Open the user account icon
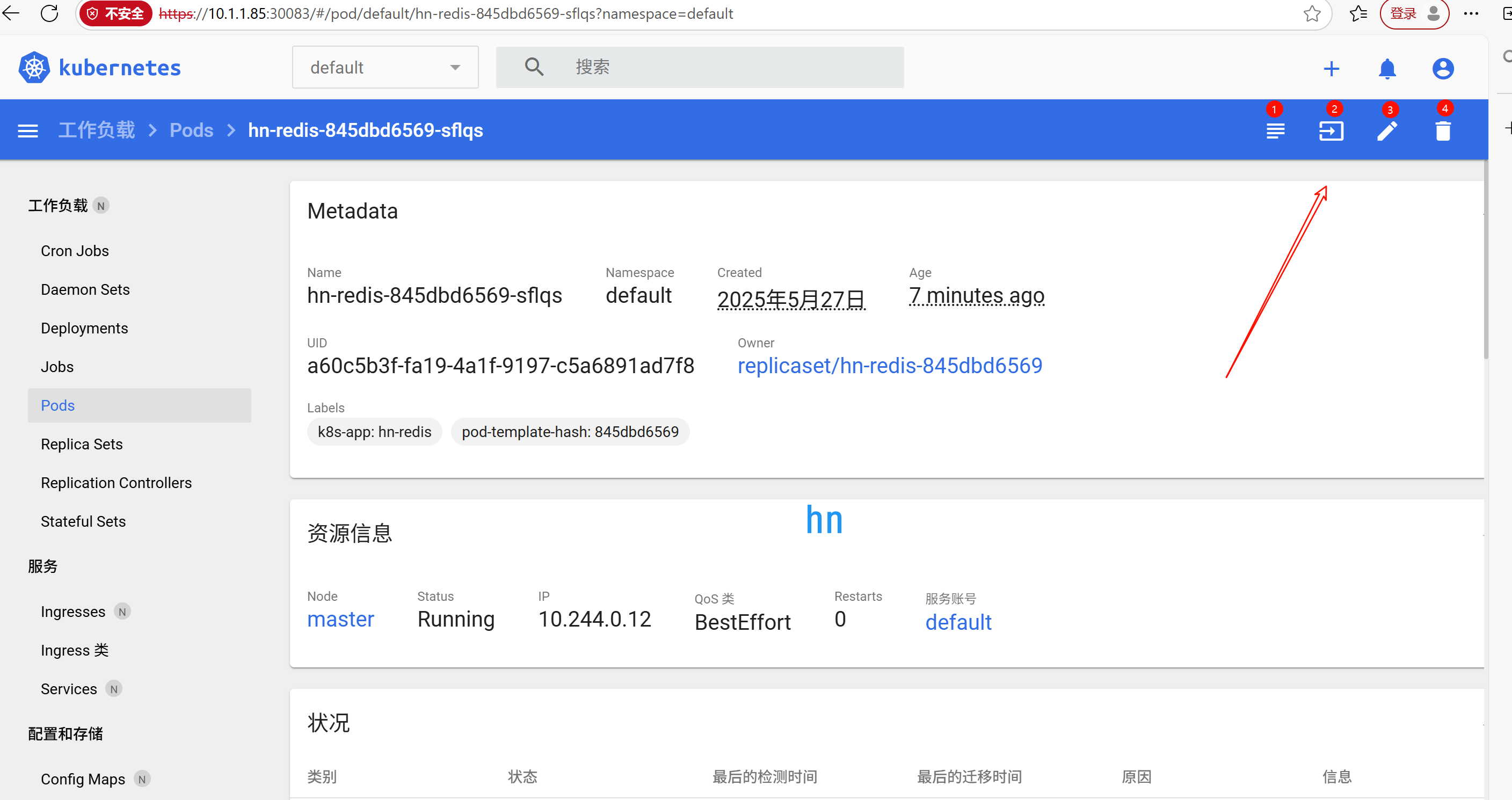The height and width of the screenshot is (800, 1512). click(1443, 69)
